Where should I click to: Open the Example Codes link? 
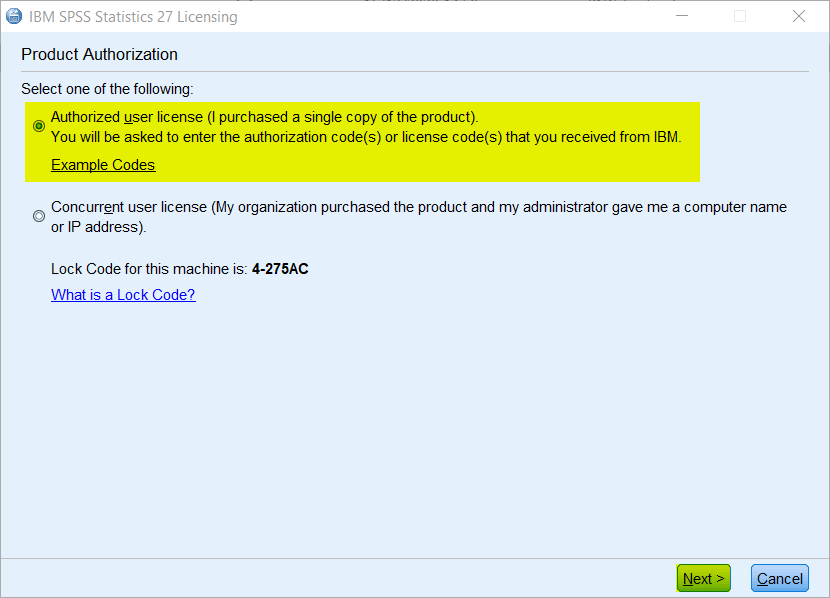(x=103, y=165)
